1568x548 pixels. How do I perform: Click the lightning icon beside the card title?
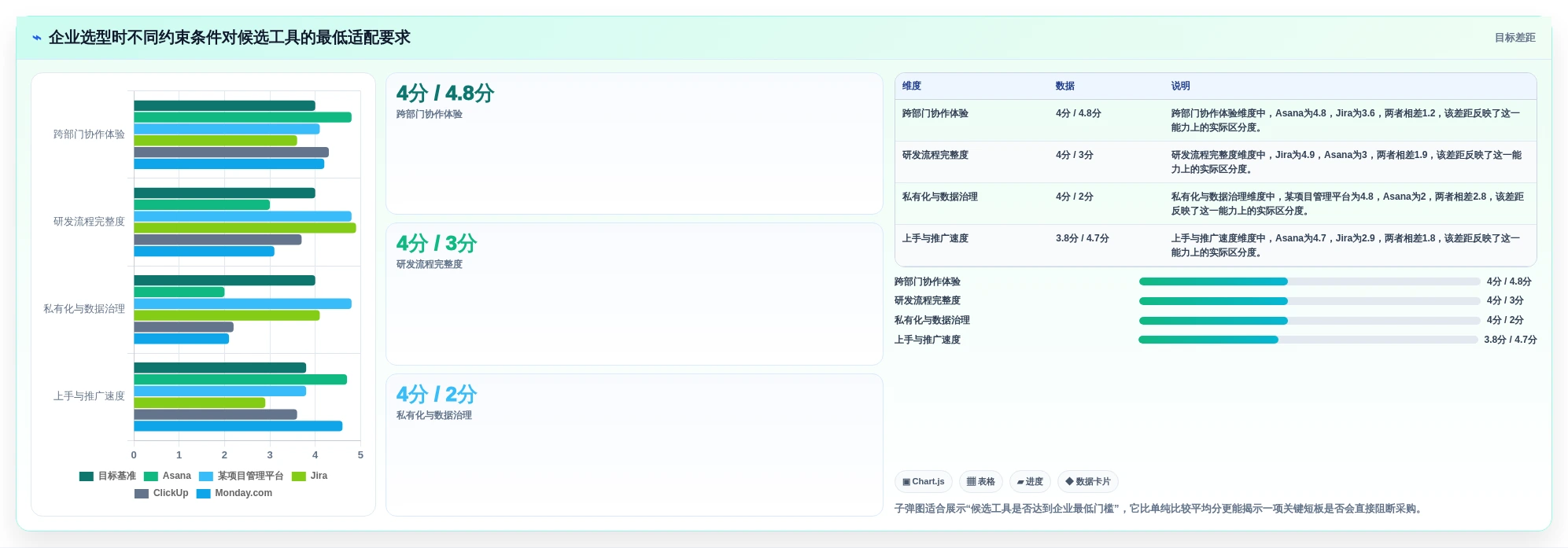click(x=37, y=38)
